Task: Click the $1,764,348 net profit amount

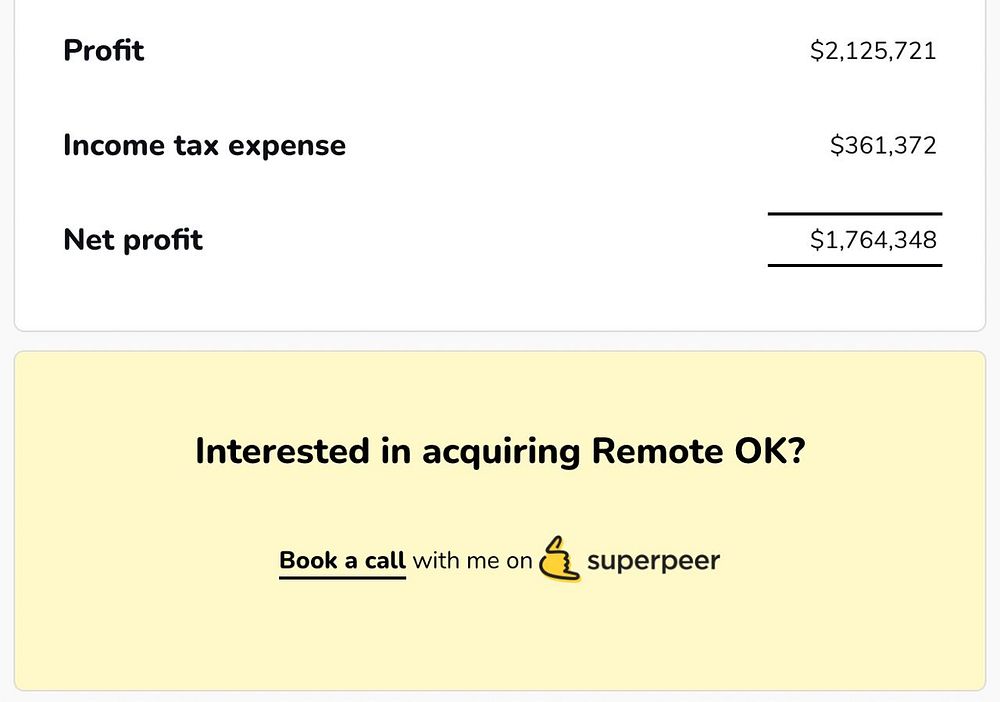Action: (x=872, y=240)
